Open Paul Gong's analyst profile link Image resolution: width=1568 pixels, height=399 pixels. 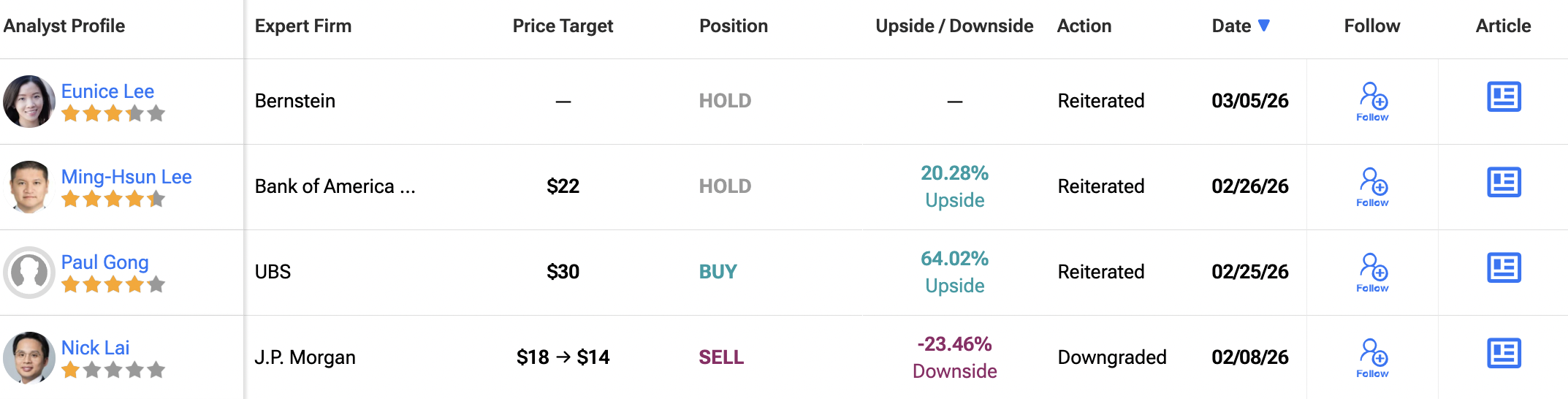click(x=104, y=262)
